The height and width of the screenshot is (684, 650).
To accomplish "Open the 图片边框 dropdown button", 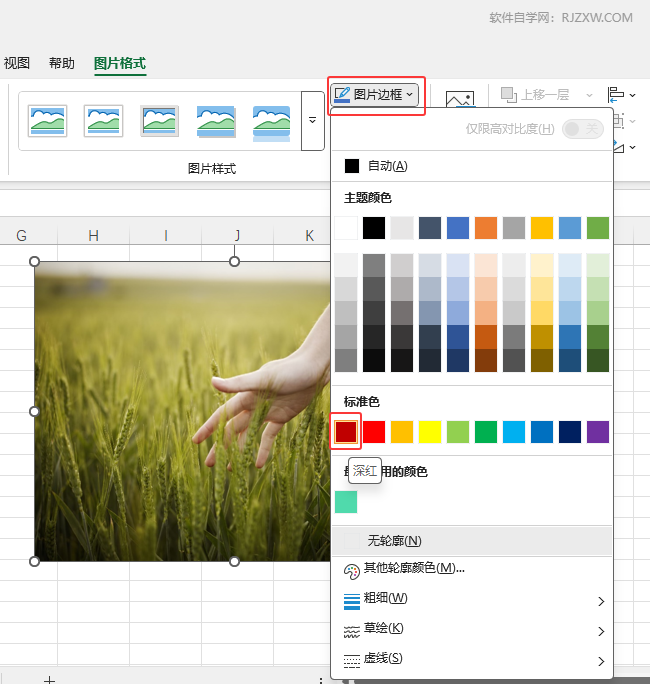I will click(x=374, y=95).
